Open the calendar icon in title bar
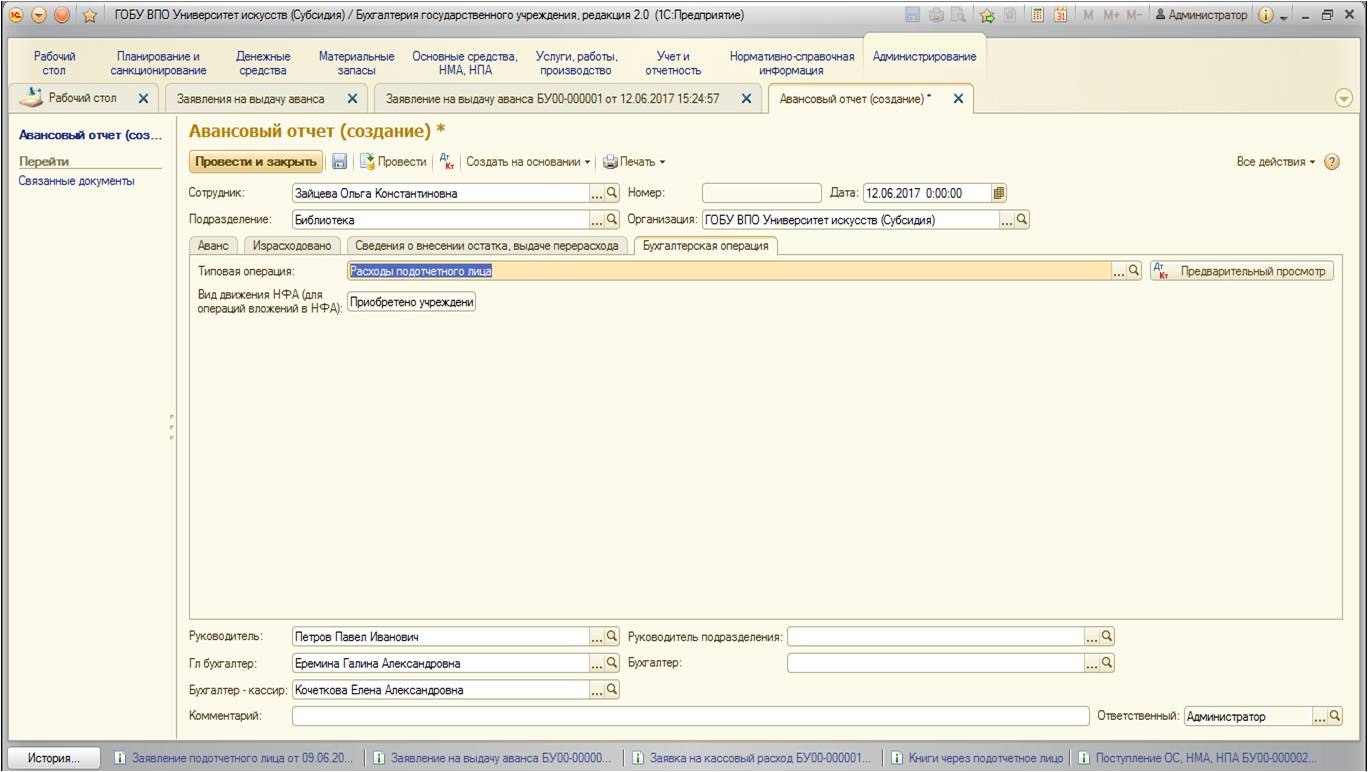 (x=1061, y=15)
